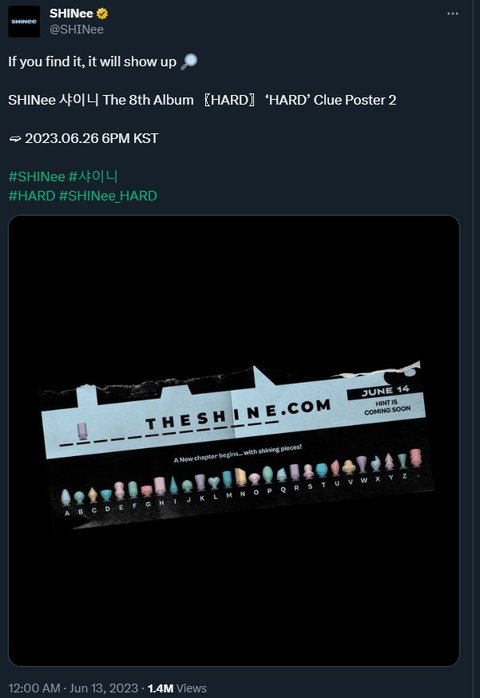
Task: Open the #SHINee_HARD hashtag
Action: pos(108,196)
